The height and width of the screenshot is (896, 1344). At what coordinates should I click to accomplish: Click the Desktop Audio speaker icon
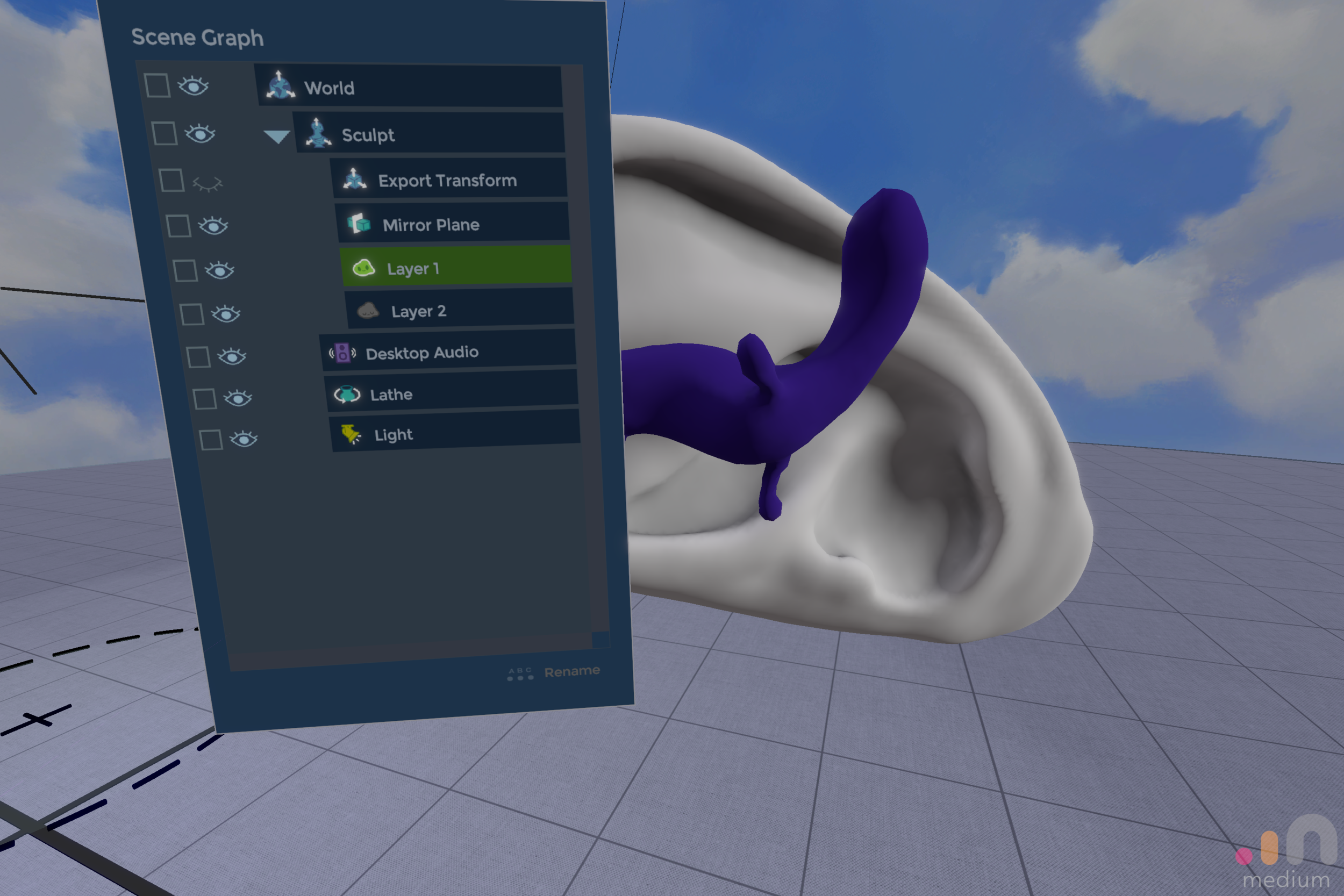[x=342, y=353]
